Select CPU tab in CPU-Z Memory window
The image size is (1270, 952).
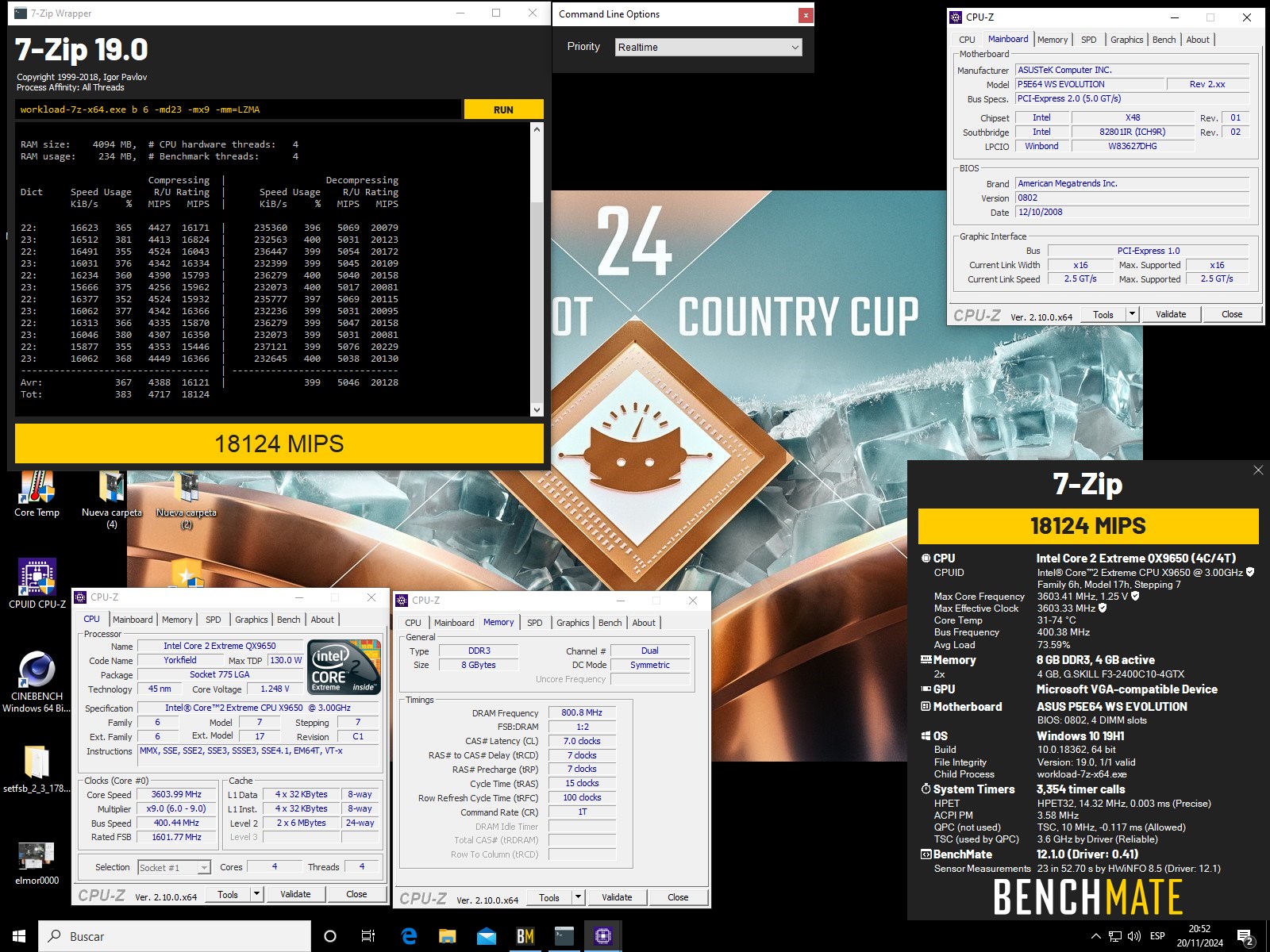tap(413, 623)
